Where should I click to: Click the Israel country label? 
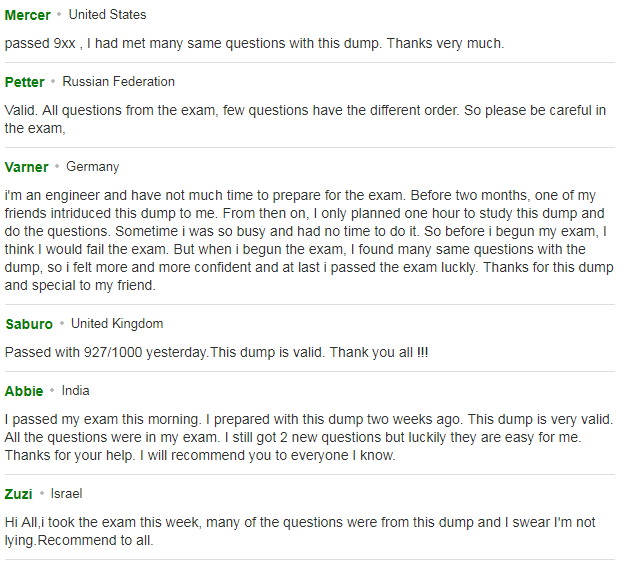coord(66,494)
